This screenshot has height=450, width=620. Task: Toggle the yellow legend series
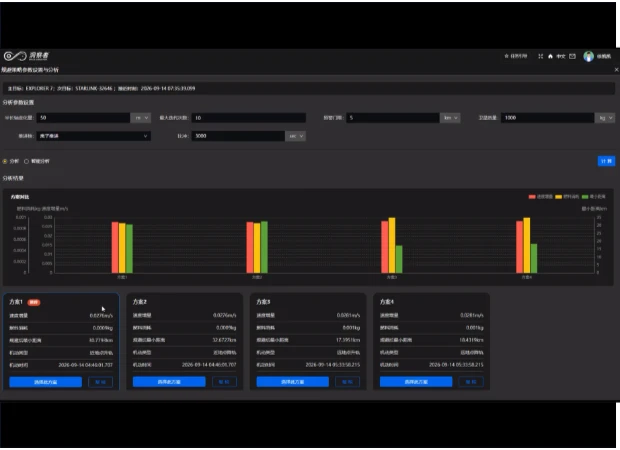(x=567, y=197)
